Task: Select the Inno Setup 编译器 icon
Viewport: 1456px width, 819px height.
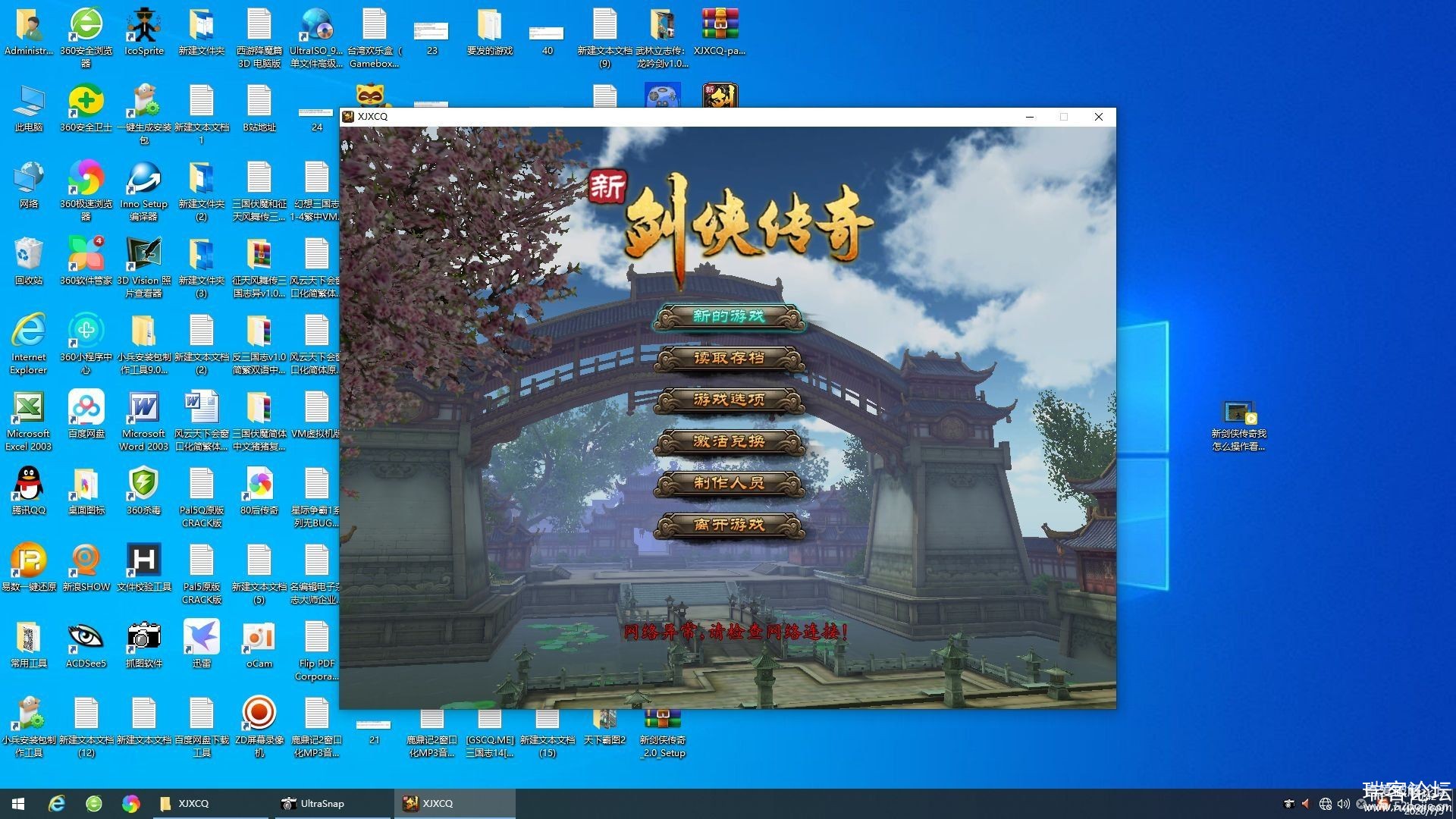Action: point(144,190)
